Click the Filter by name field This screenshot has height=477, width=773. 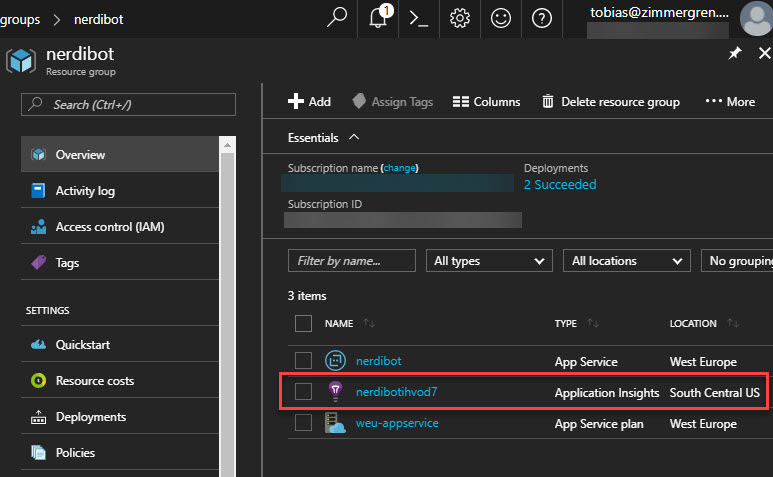(x=351, y=261)
